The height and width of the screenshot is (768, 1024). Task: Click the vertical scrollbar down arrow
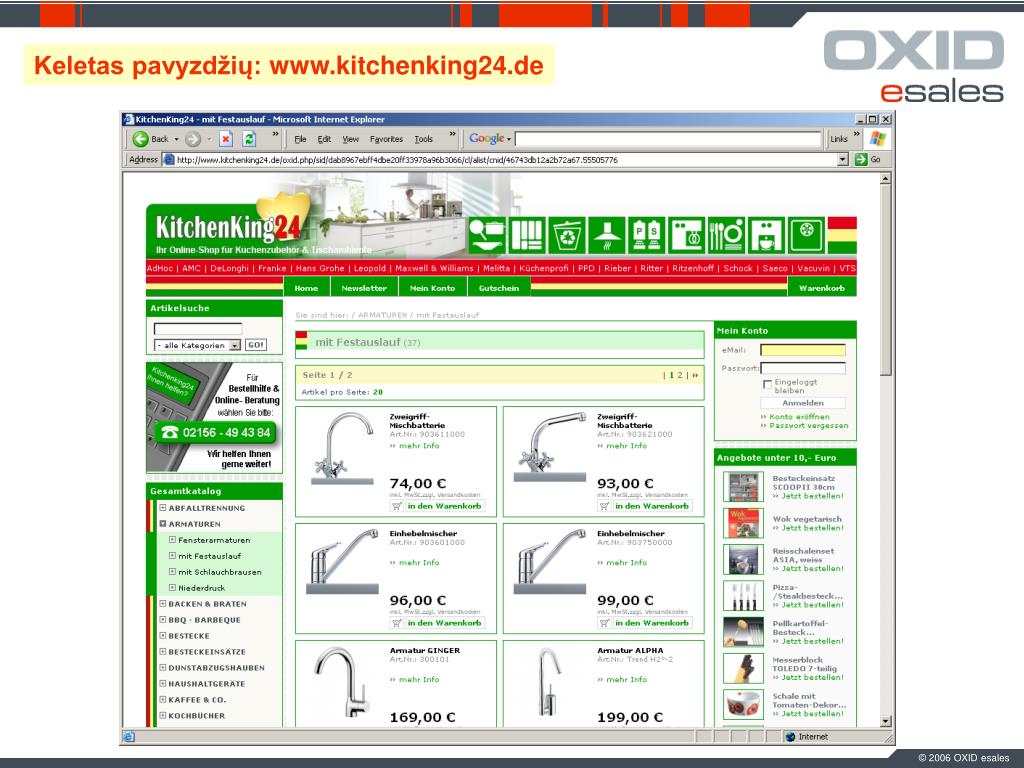pyautogui.click(x=886, y=721)
